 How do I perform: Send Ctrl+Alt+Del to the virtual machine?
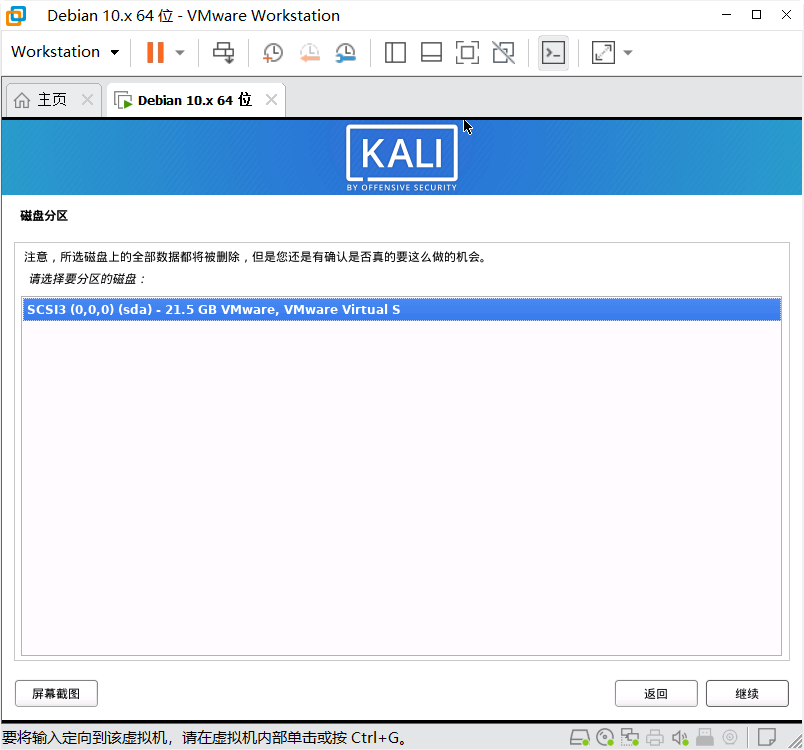tap(224, 52)
